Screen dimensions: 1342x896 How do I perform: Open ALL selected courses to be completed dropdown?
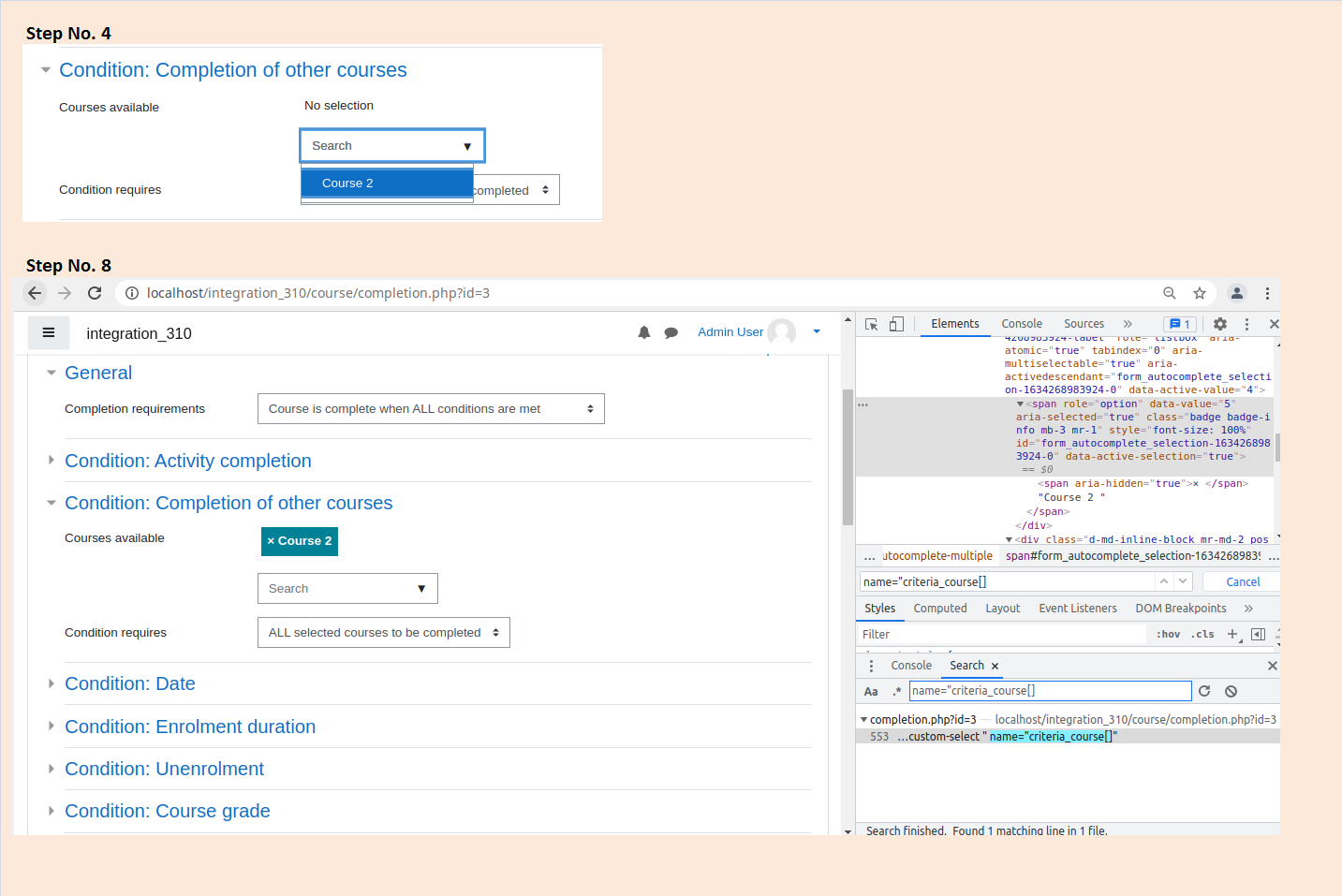[x=384, y=632]
